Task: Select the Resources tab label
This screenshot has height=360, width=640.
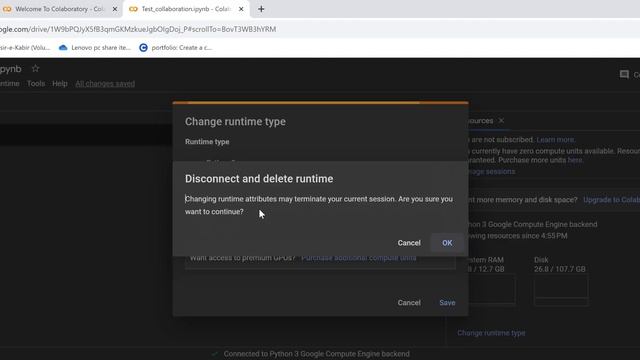Action: tap(480, 121)
